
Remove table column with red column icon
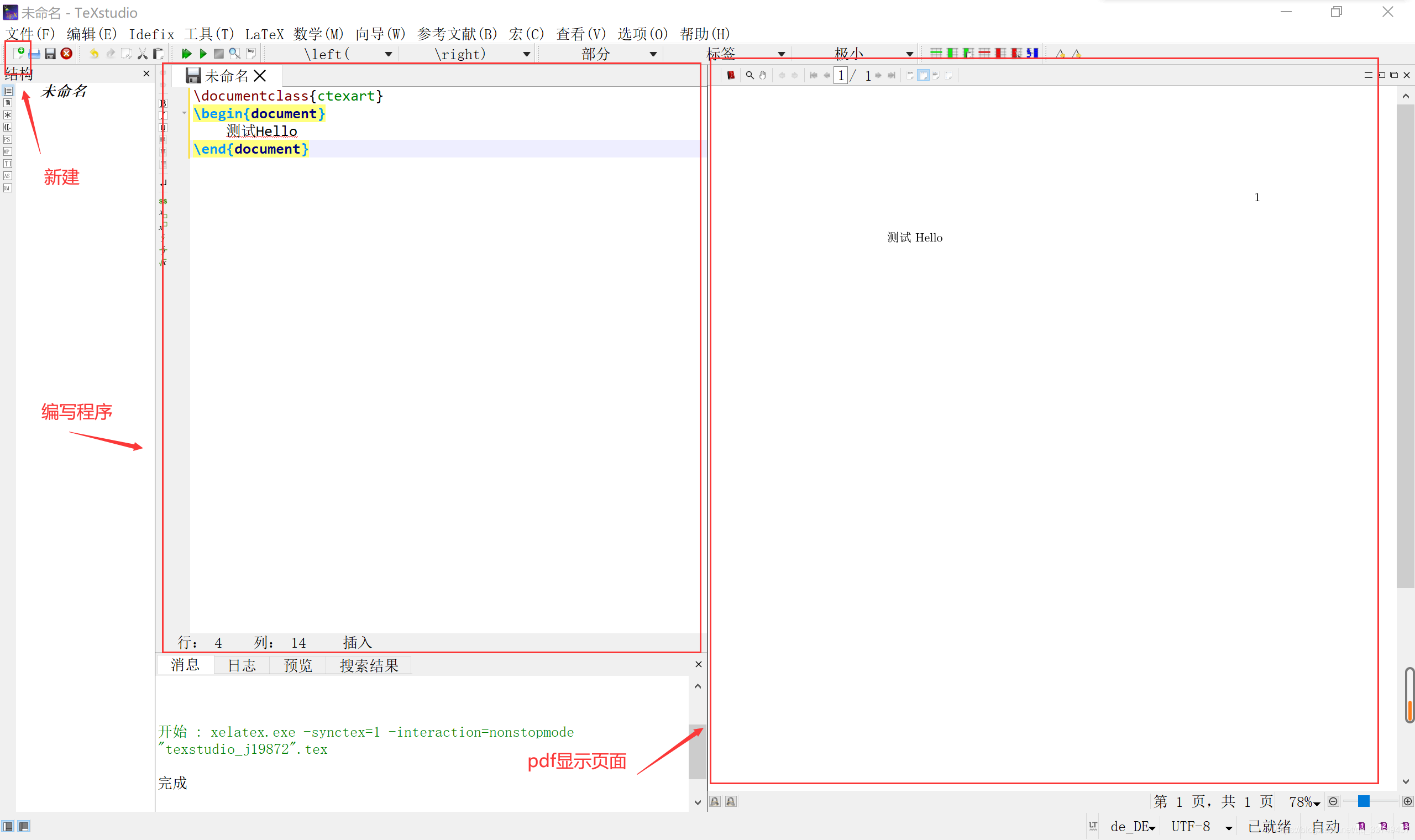(1000, 53)
